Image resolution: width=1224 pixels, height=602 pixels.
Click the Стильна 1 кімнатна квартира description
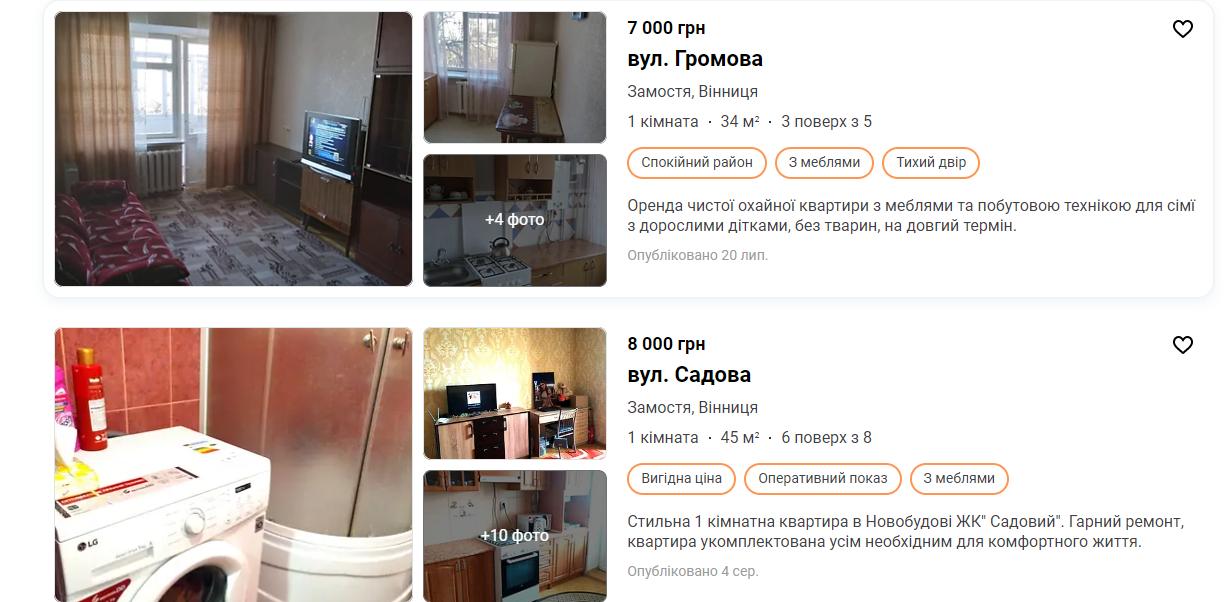[906, 532]
